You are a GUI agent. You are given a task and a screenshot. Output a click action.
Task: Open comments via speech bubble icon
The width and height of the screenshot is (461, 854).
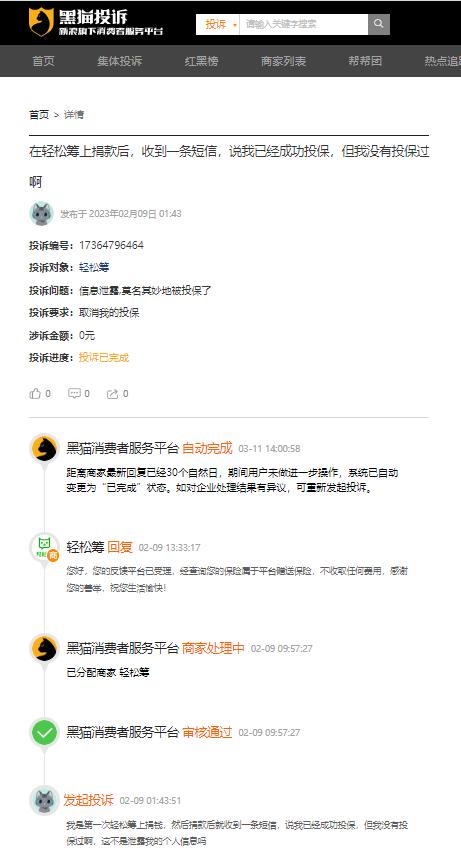point(74,393)
